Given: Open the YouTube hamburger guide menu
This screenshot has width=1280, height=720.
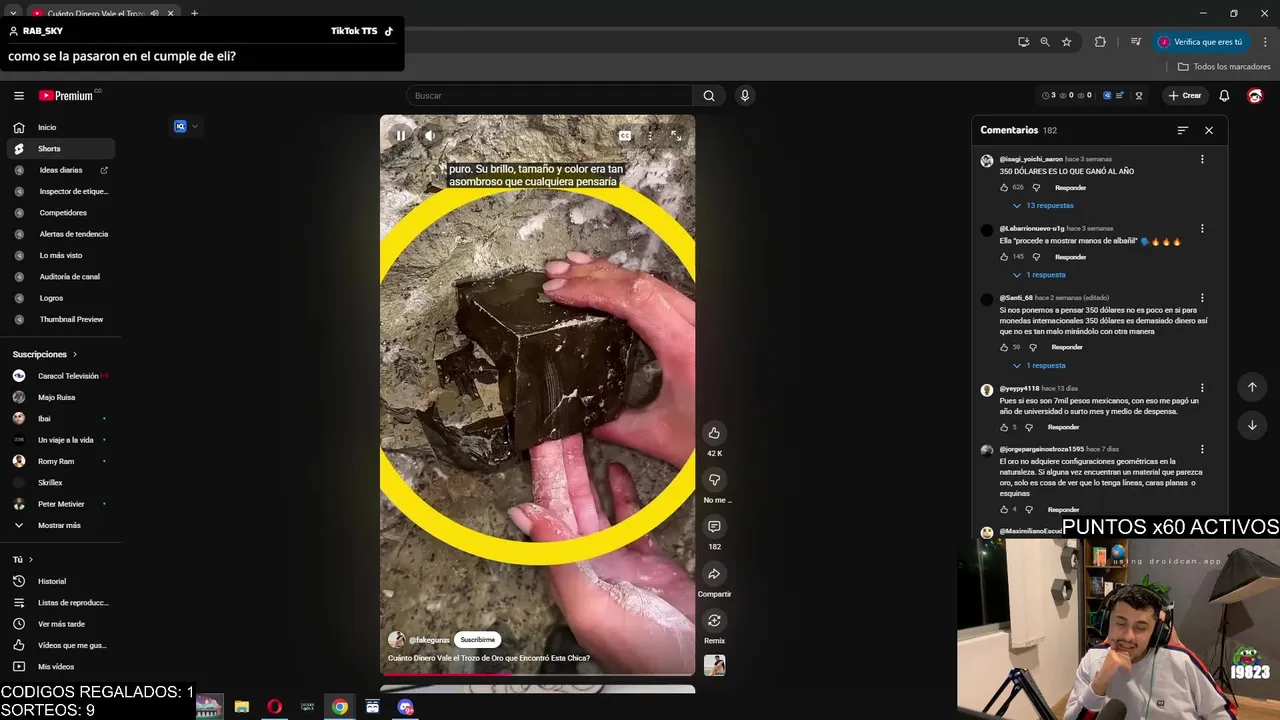Looking at the screenshot, I should coord(19,96).
